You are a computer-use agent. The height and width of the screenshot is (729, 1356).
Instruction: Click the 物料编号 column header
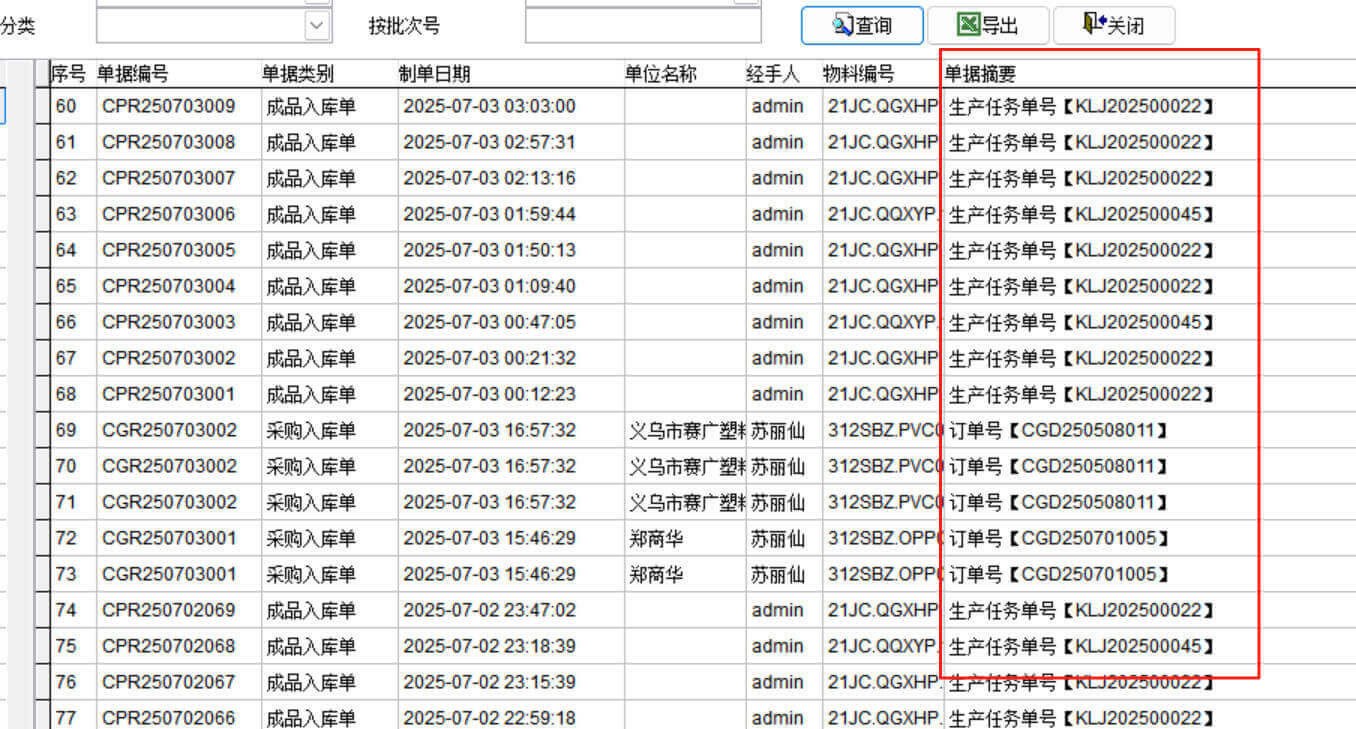[858, 74]
